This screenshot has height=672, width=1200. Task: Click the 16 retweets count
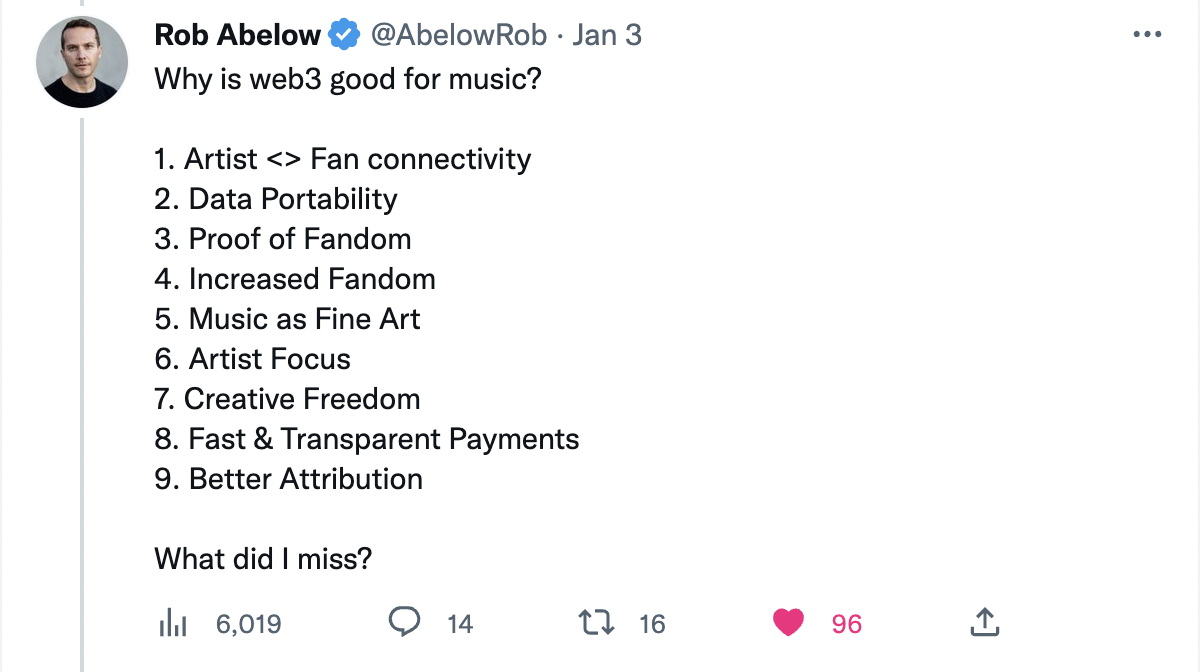(x=652, y=624)
